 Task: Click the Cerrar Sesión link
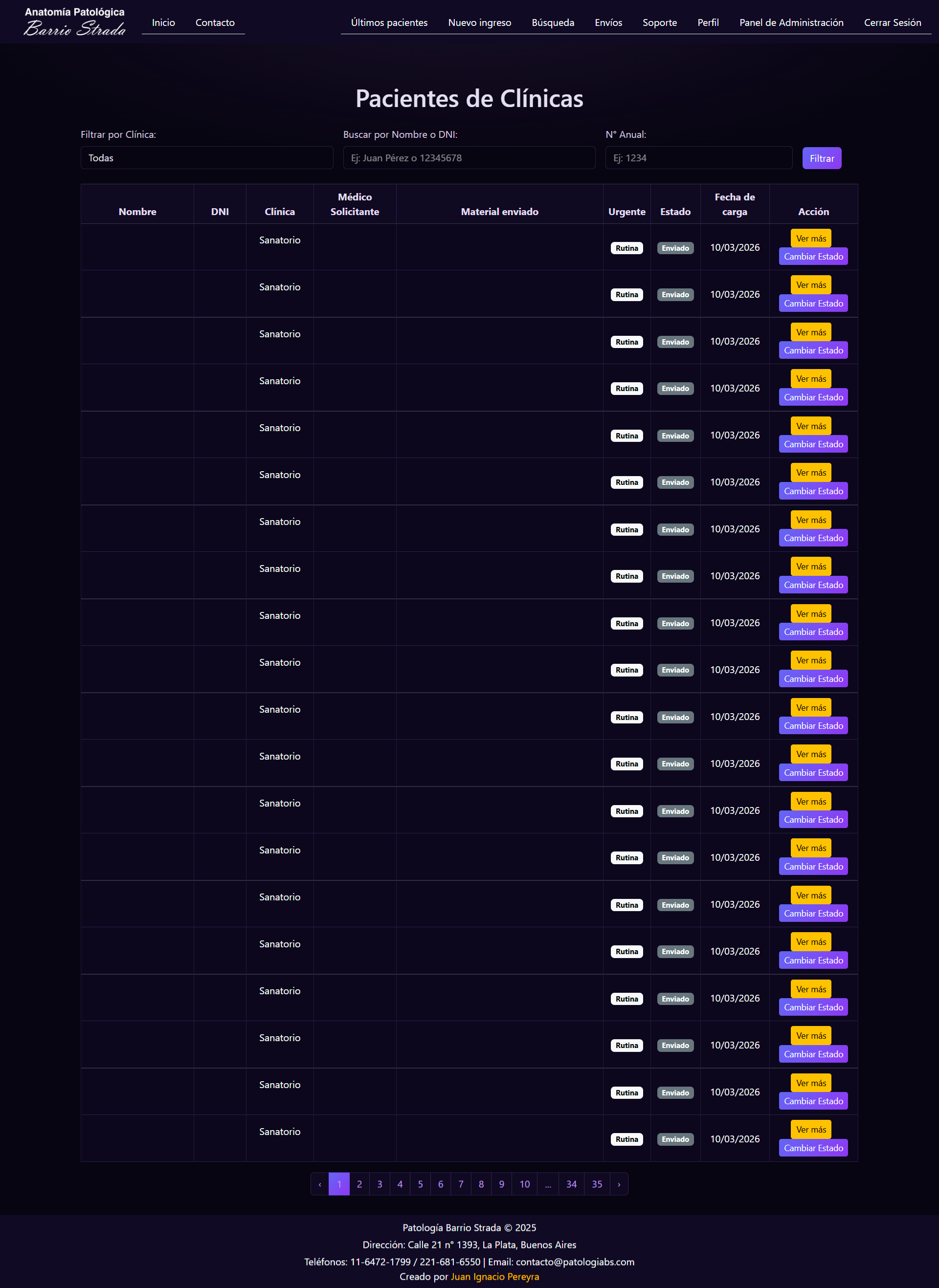coord(892,22)
